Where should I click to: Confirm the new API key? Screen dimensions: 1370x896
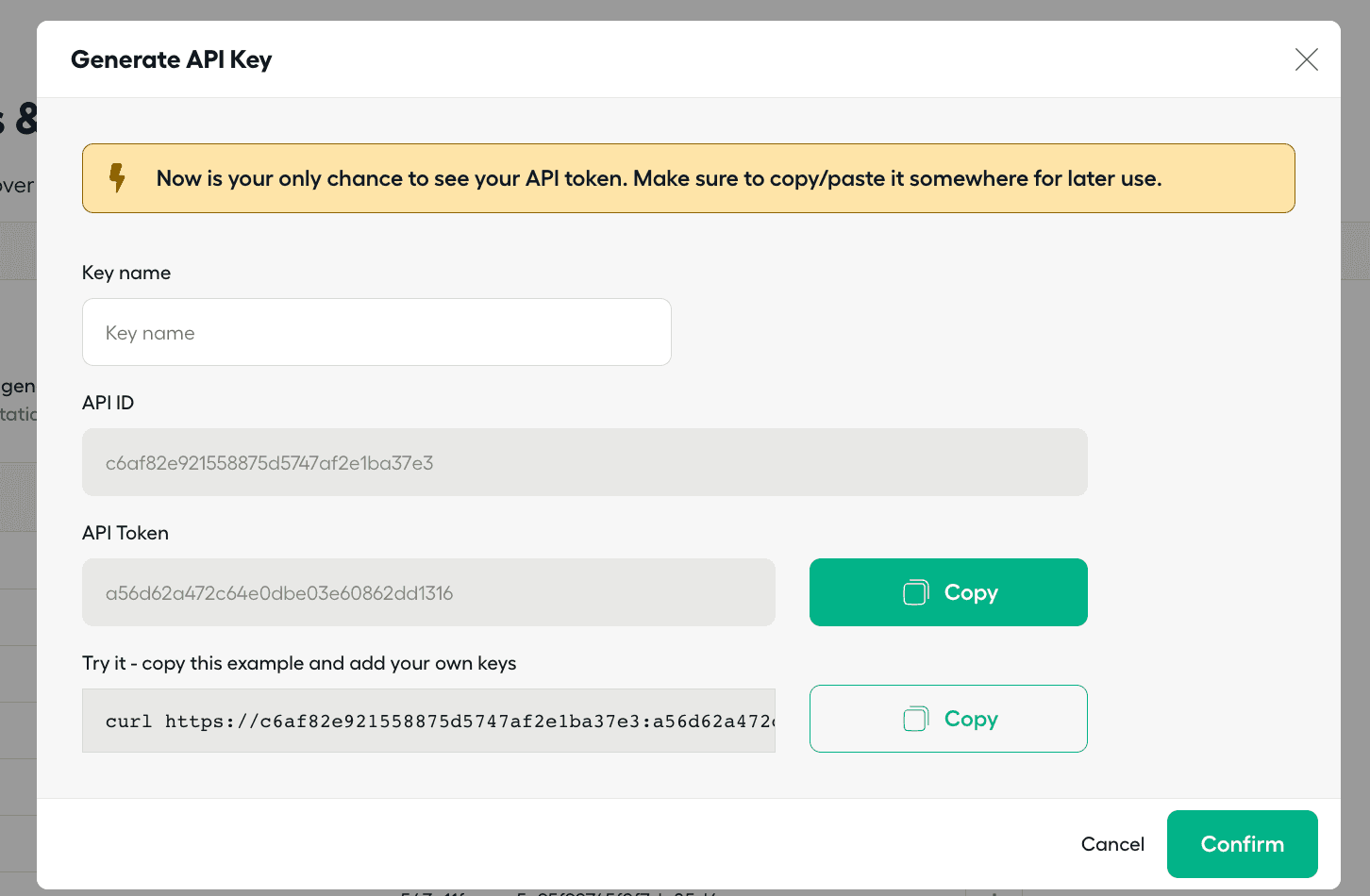1242,844
